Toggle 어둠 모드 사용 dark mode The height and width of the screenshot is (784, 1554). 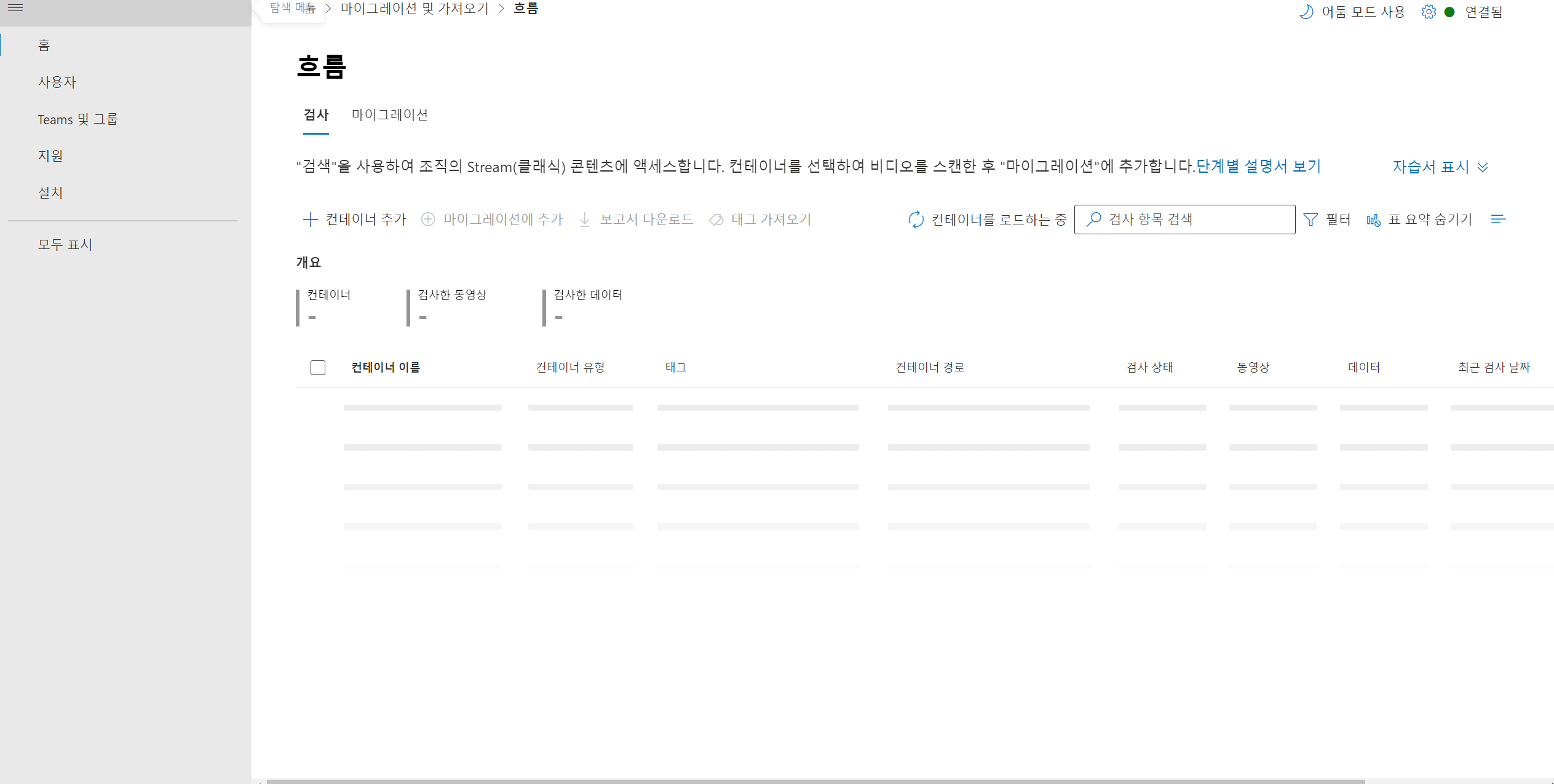pyautogui.click(x=1363, y=12)
